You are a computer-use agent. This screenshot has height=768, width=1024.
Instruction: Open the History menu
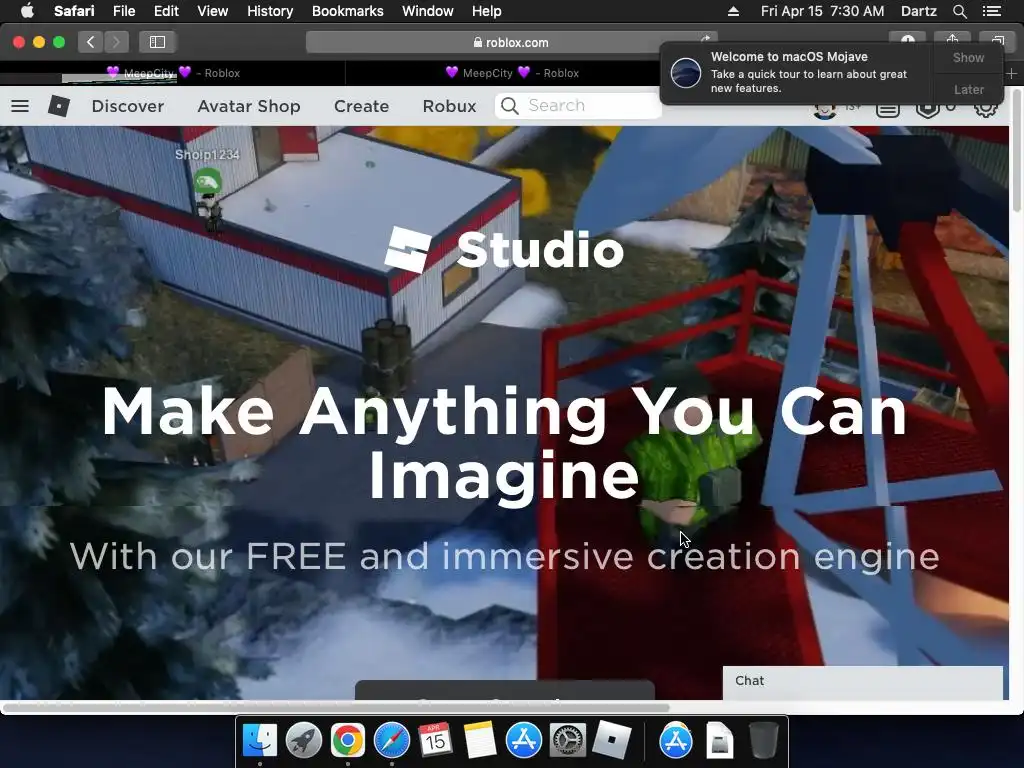pos(270,11)
